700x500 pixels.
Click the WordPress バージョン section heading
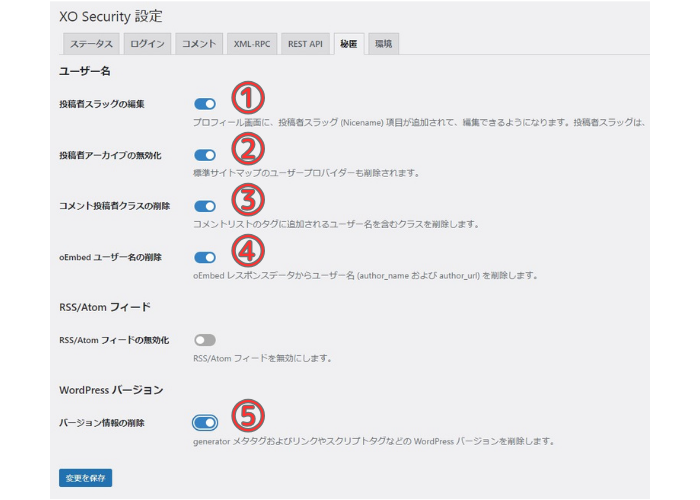111,390
